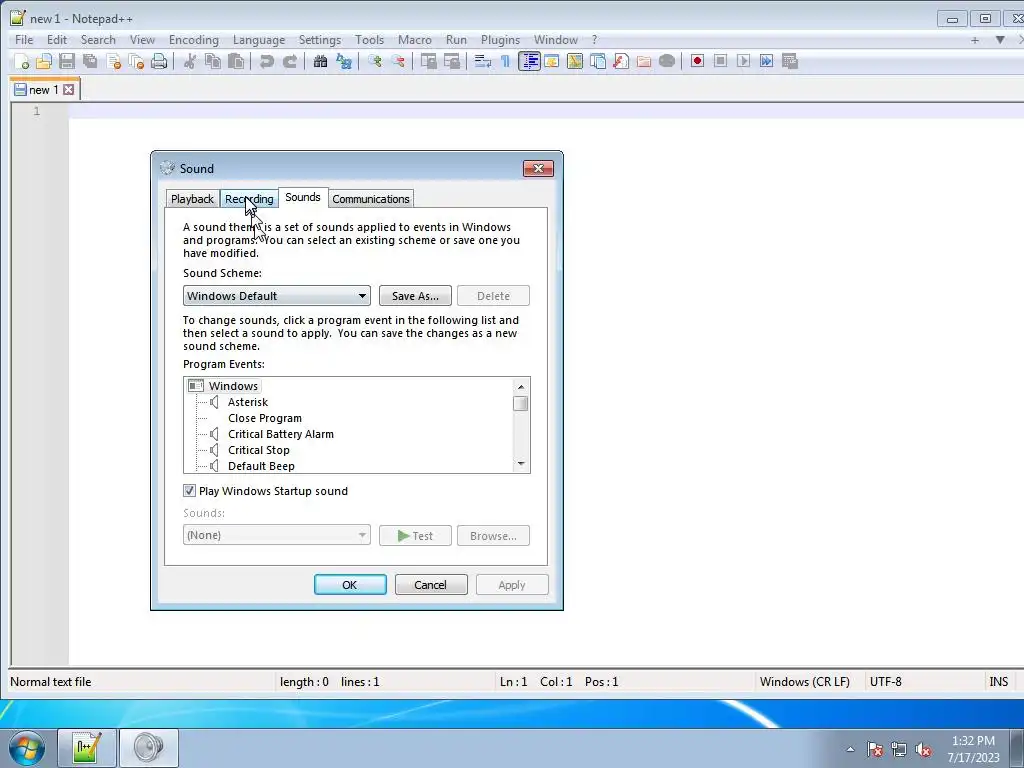This screenshot has height=768, width=1024.
Task: Click the Zoom In toolbar icon
Action: click(x=375, y=61)
